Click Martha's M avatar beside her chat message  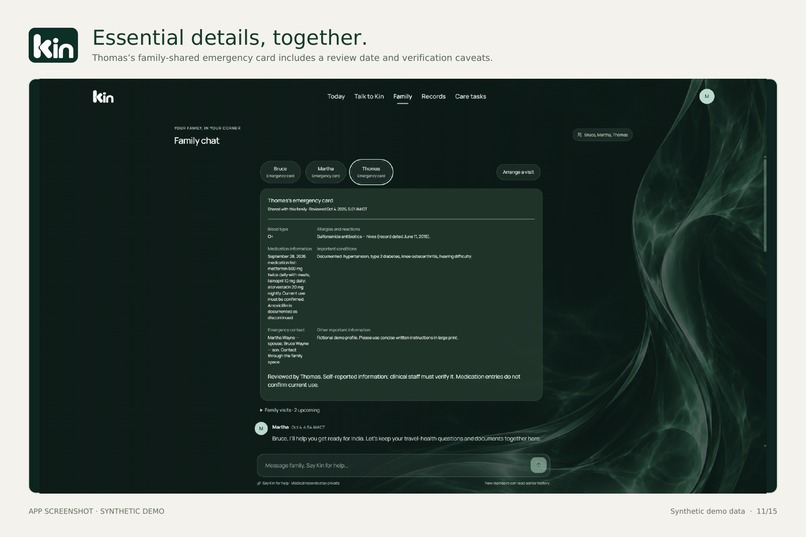coord(261,428)
